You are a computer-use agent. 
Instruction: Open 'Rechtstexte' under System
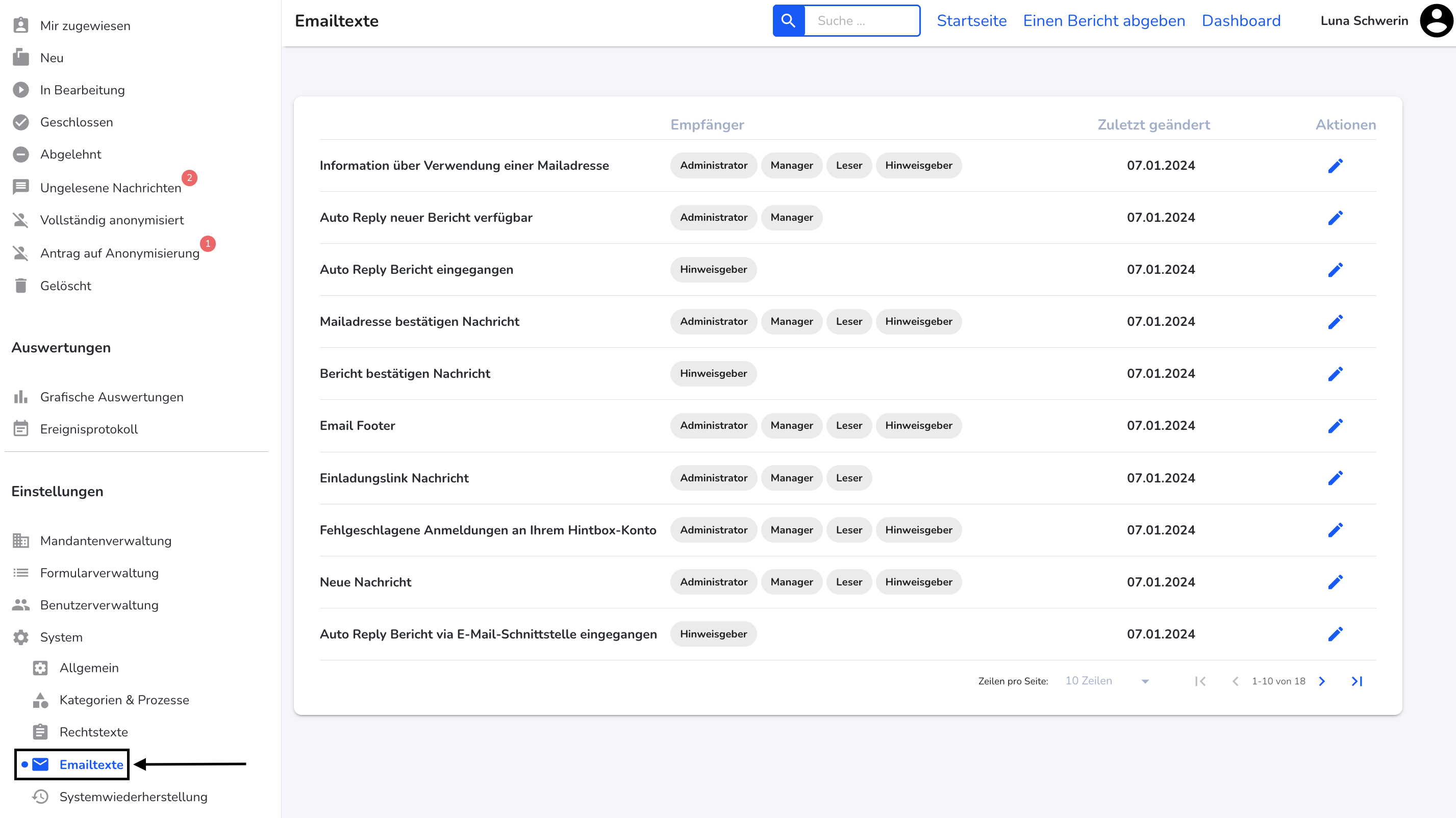click(94, 732)
